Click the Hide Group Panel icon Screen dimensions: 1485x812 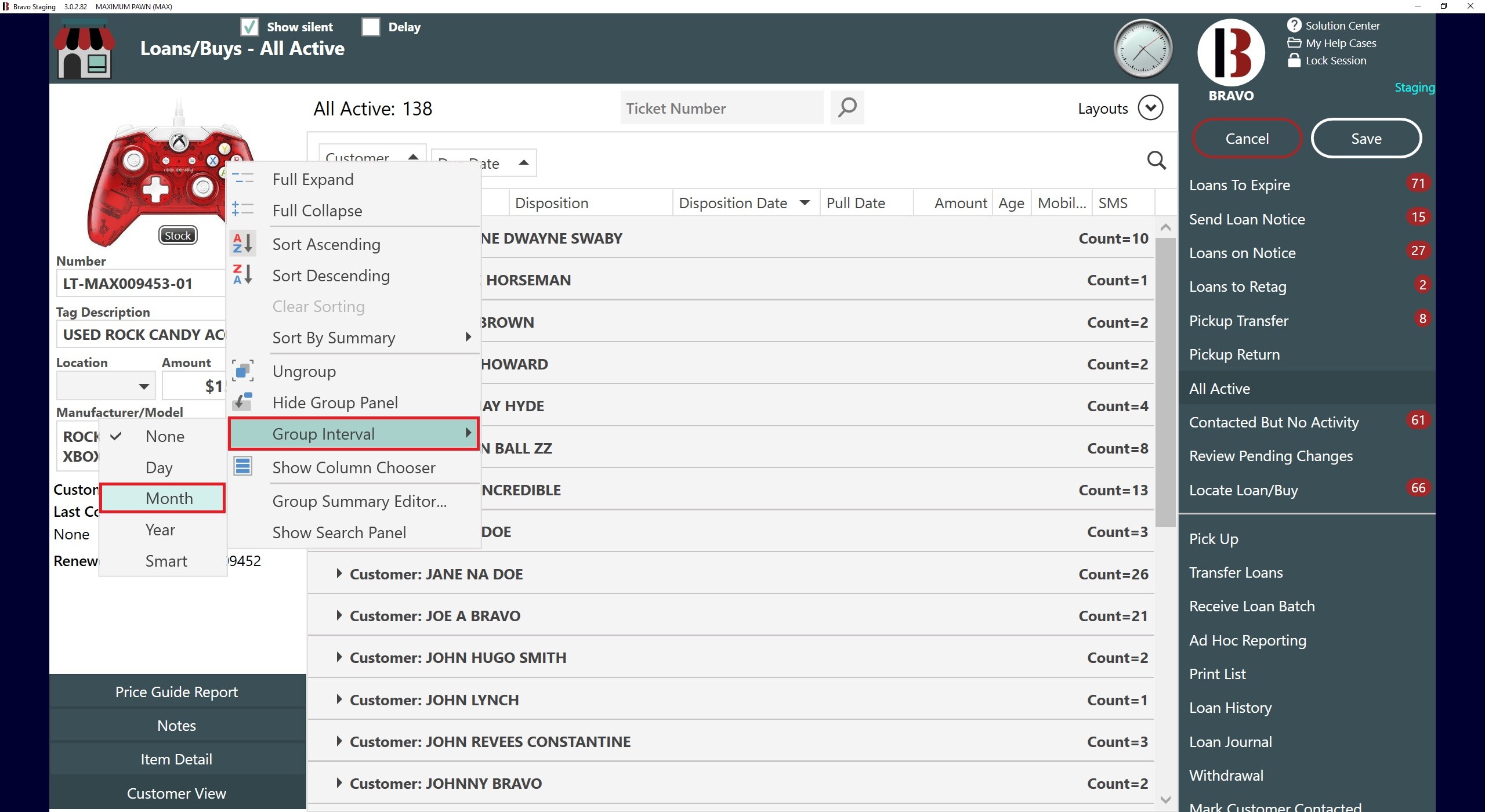(x=242, y=401)
